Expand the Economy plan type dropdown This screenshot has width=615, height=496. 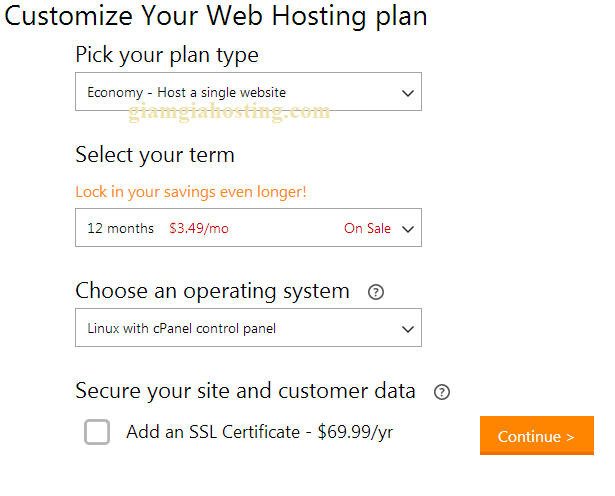point(248,91)
